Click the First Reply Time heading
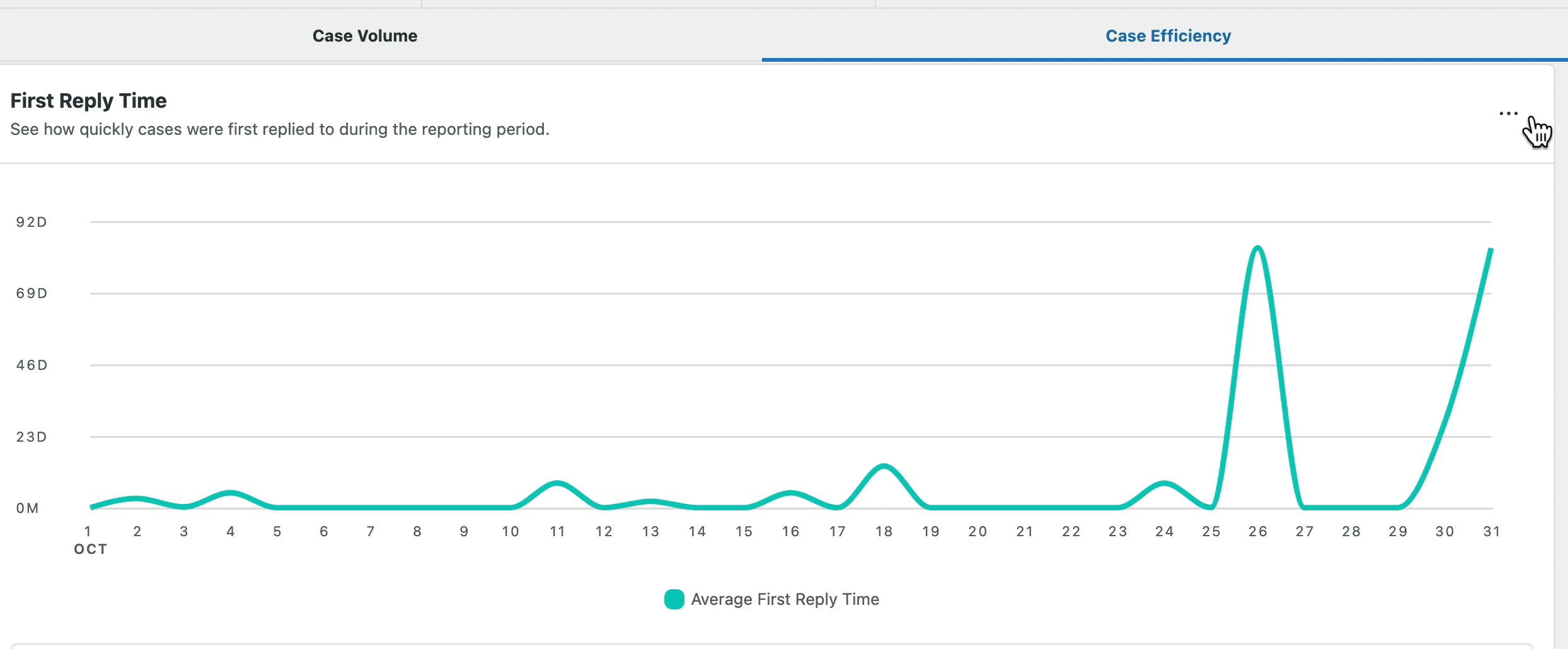1568x649 pixels. click(88, 100)
